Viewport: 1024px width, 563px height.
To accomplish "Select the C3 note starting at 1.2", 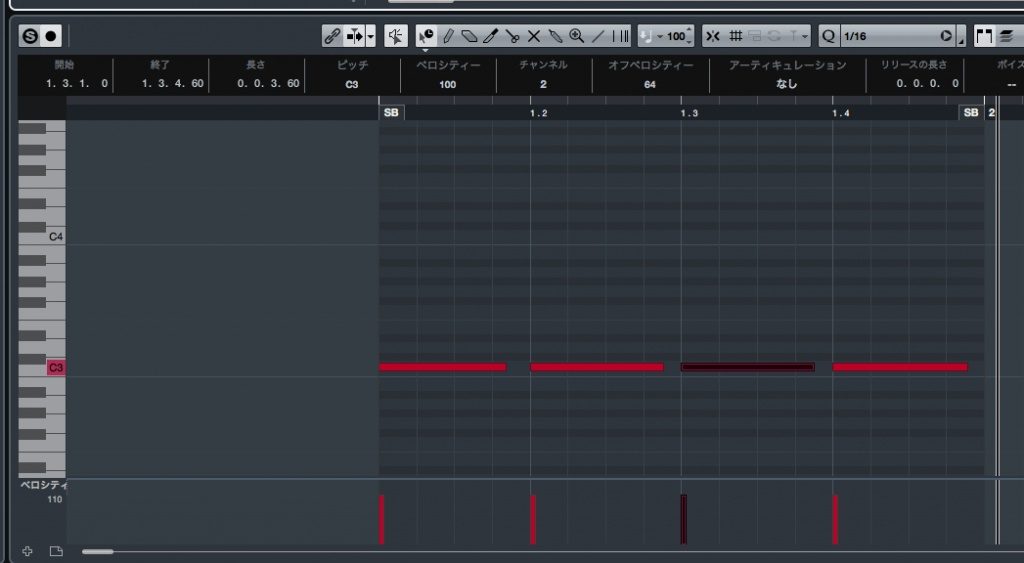I will point(597,367).
